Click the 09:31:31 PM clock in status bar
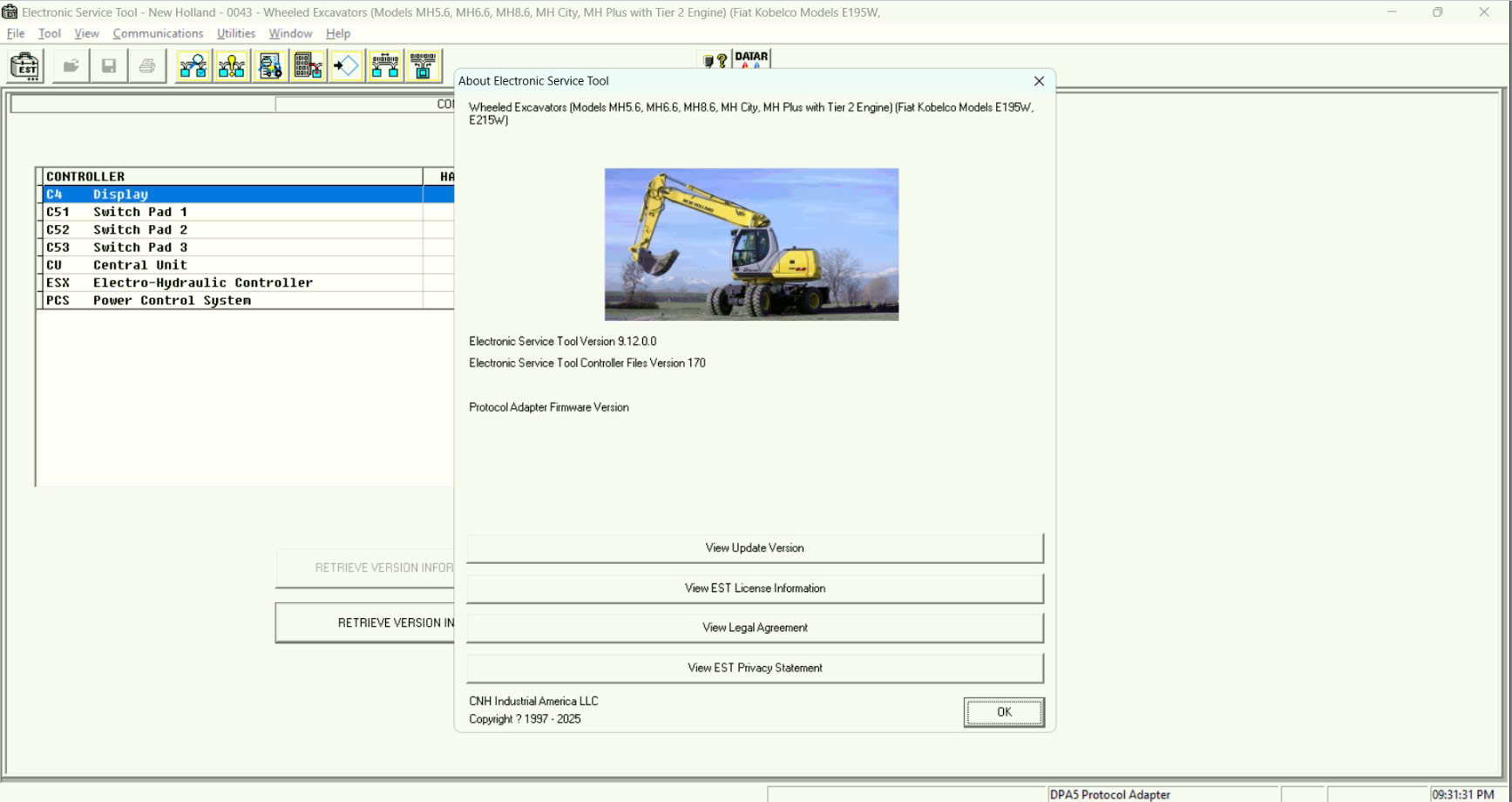1512x802 pixels. click(1463, 794)
